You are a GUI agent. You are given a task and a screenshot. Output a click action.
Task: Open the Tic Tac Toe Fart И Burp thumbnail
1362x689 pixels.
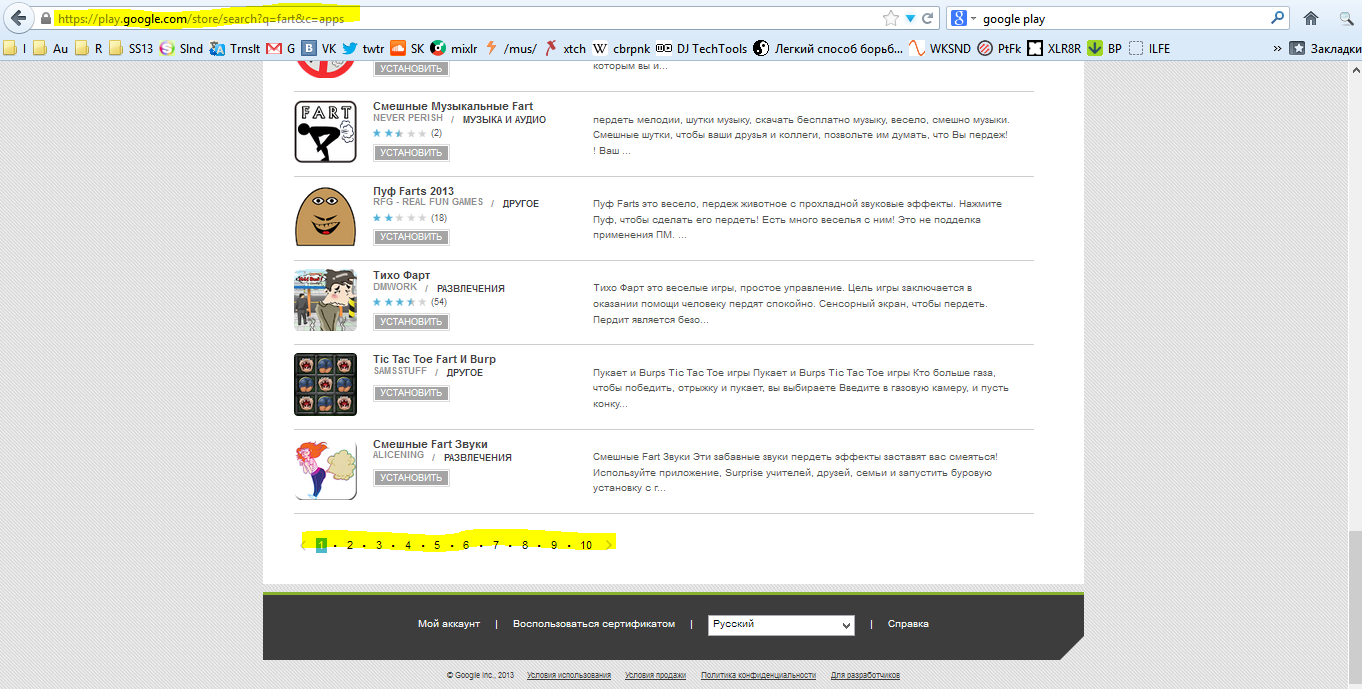click(325, 384)
